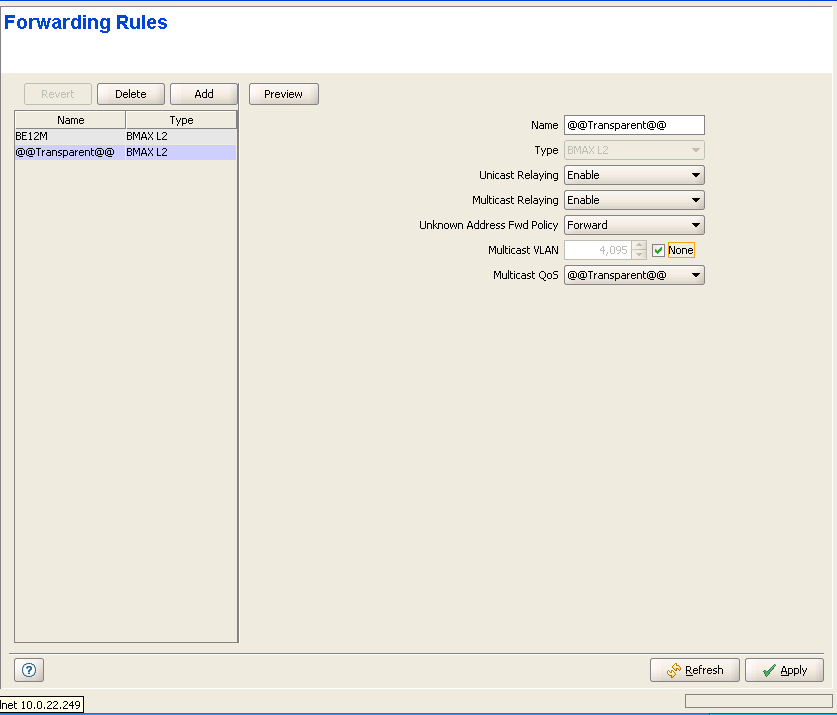The height and width of the screenshot is (715, 837).
Task: Sort the list by Type column header
Action: click(181, 120)
